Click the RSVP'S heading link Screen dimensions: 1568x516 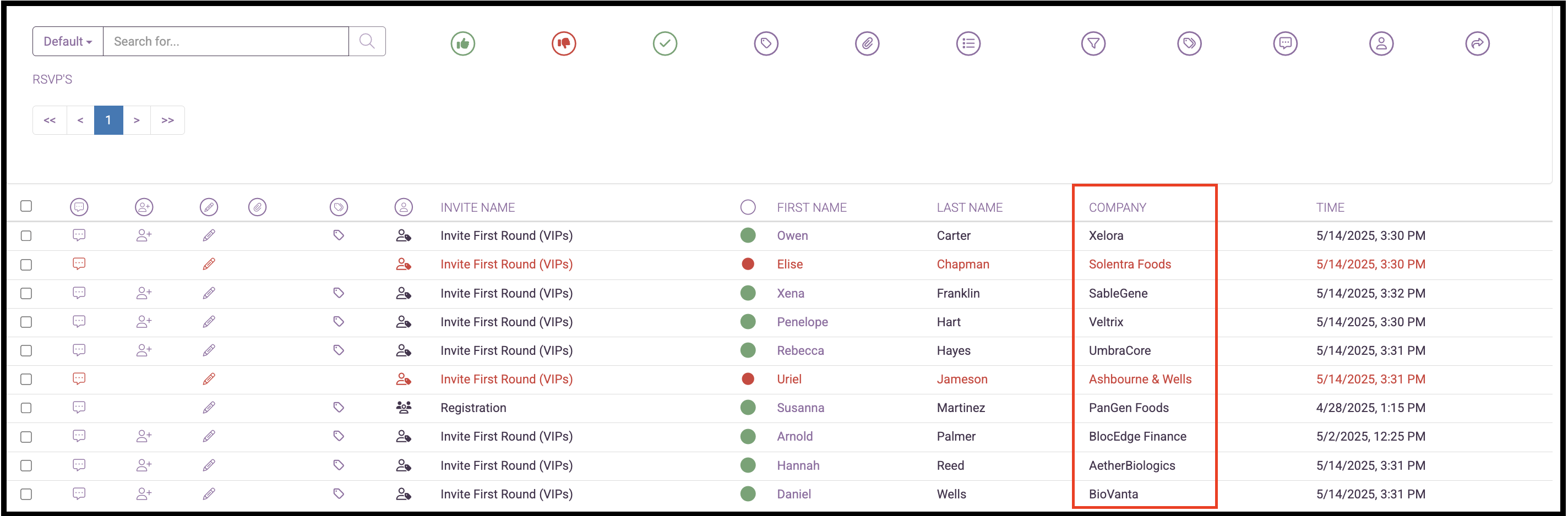click(52, 79)
